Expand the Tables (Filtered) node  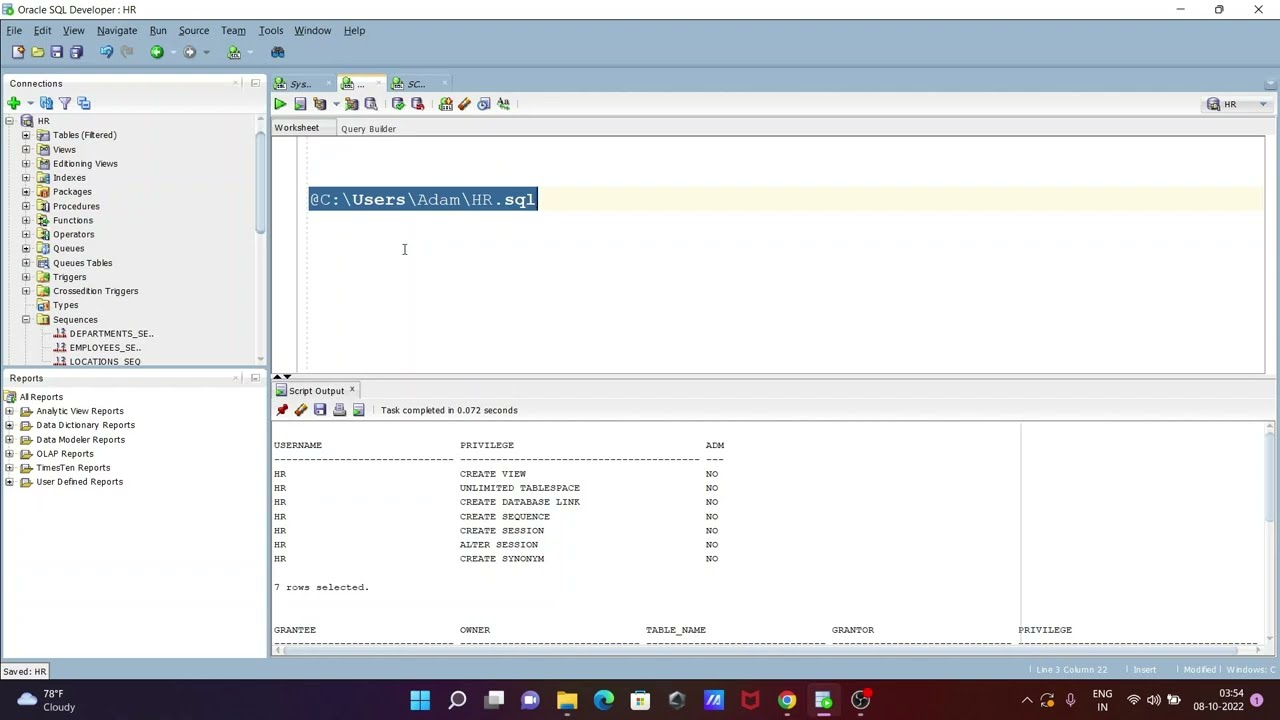[26, 135]
